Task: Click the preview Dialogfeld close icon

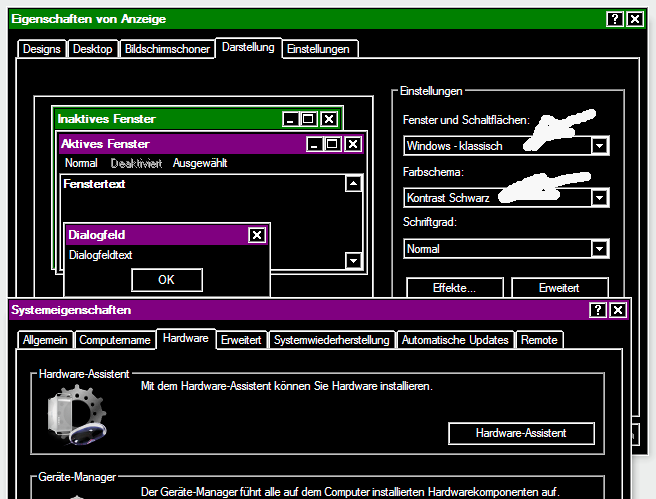Action: pos(257,235)
